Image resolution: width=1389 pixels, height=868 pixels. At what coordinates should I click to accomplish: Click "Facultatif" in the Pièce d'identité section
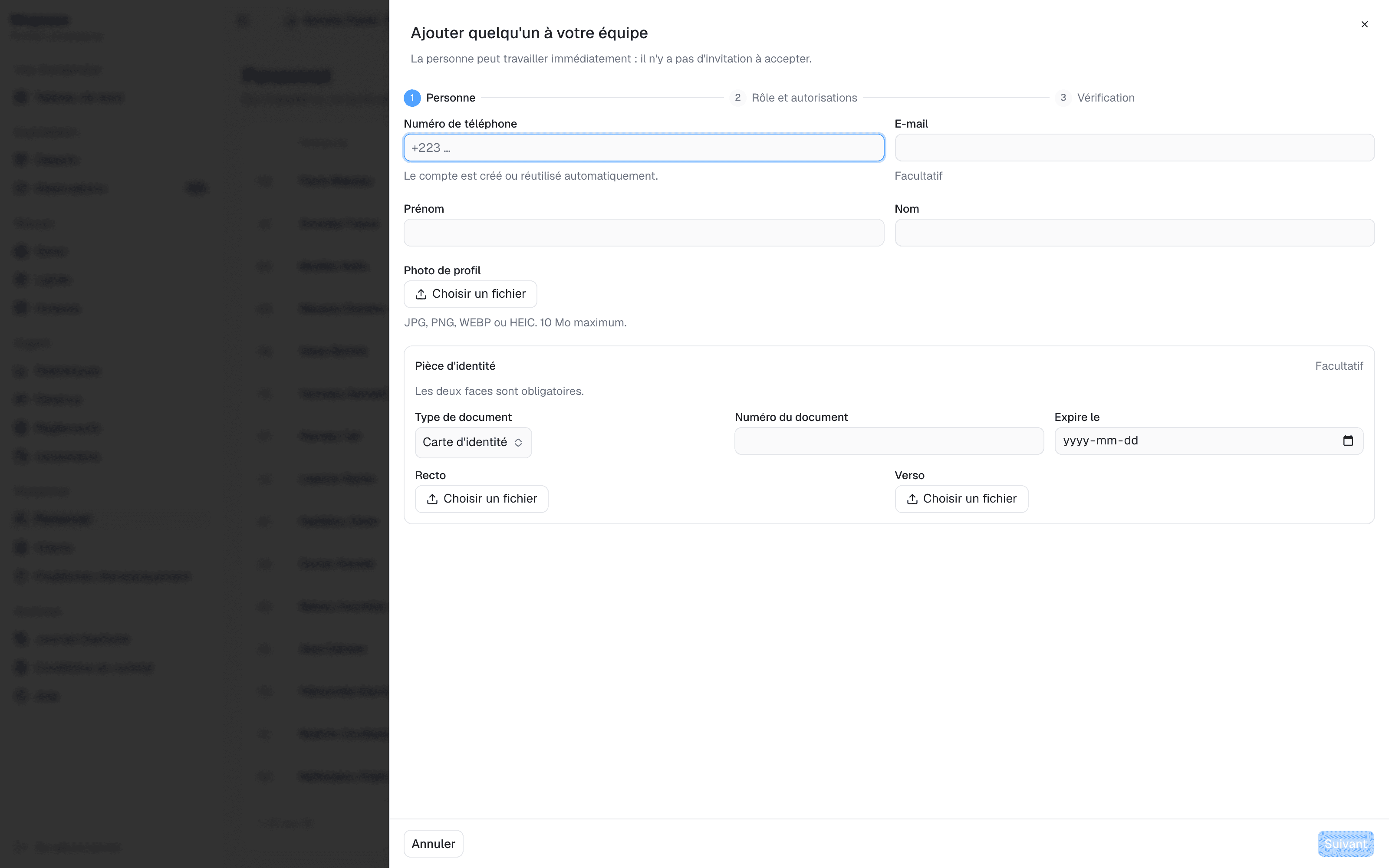(1339, 366)
